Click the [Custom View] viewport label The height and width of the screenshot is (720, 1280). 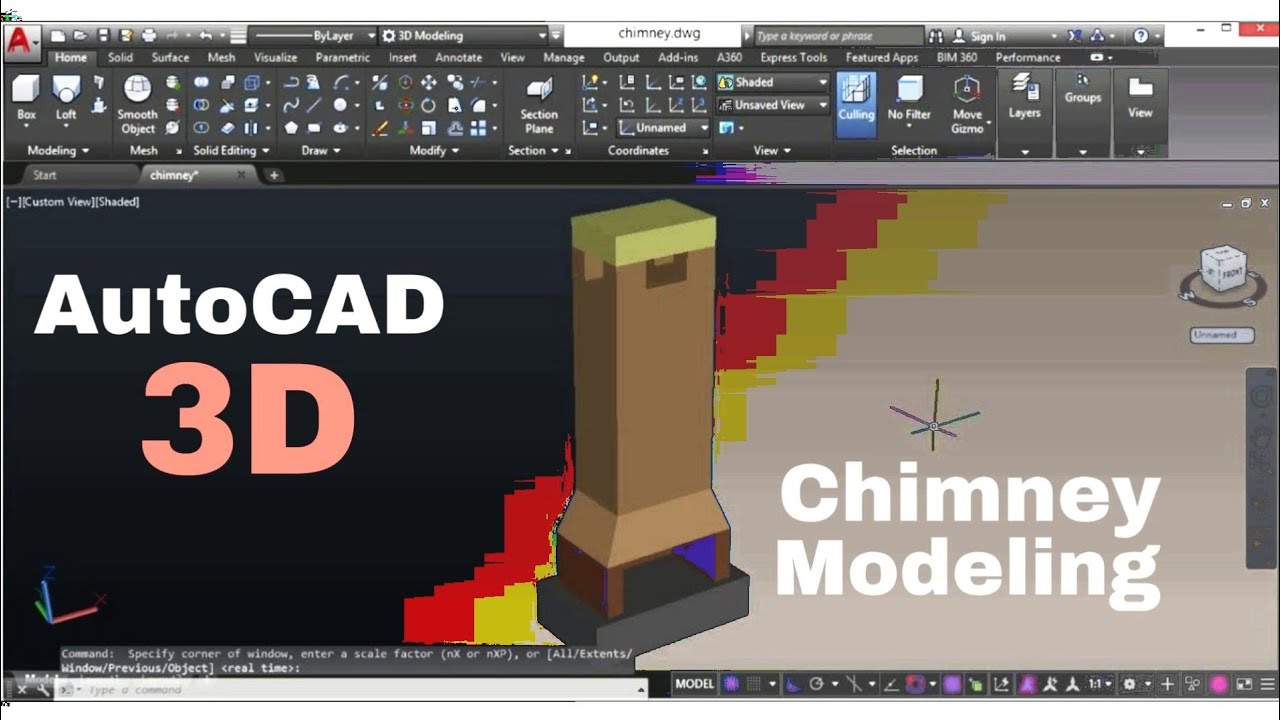click(57, 202)
